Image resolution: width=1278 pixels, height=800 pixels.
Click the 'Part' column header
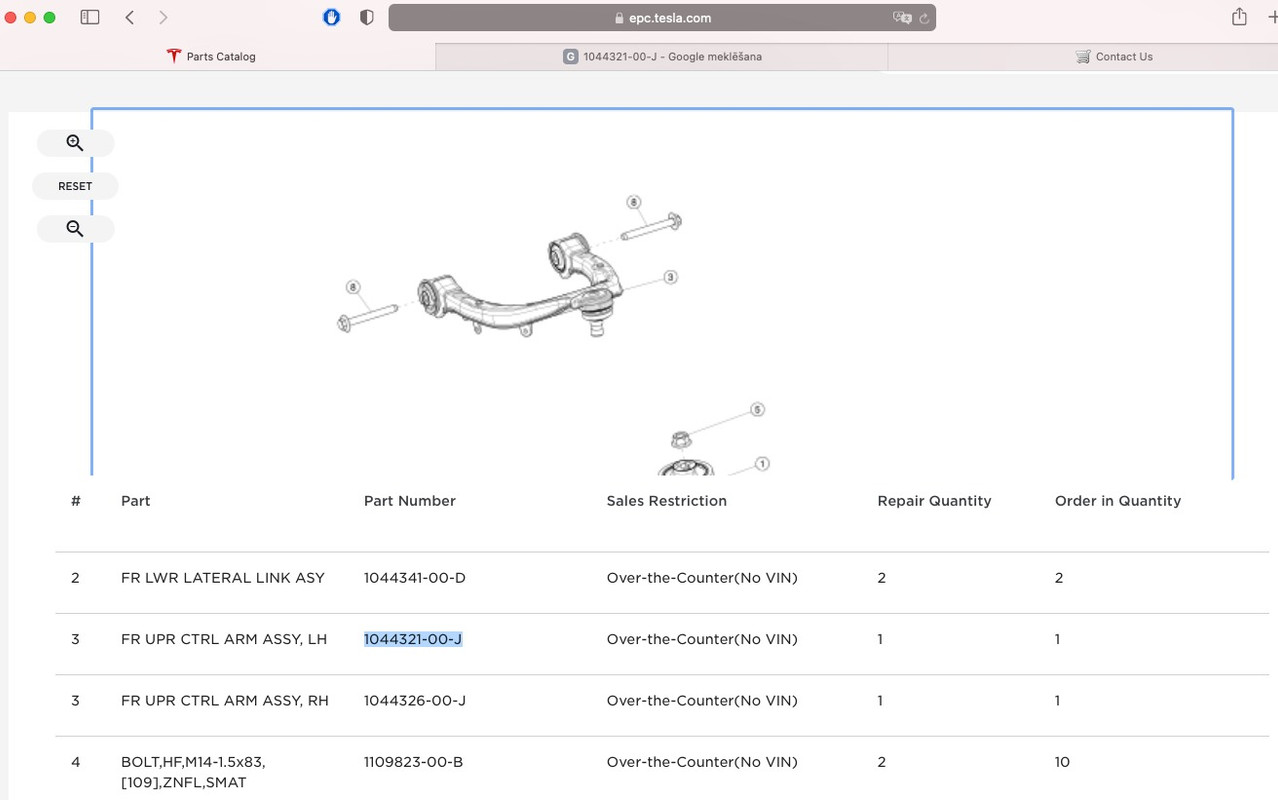(135, 501)
